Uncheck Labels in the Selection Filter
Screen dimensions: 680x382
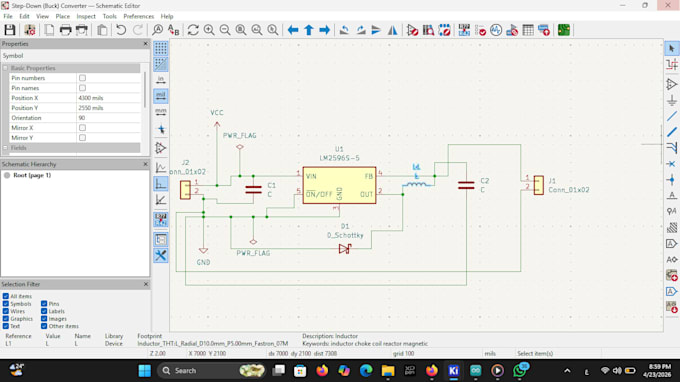click(44, 311)
